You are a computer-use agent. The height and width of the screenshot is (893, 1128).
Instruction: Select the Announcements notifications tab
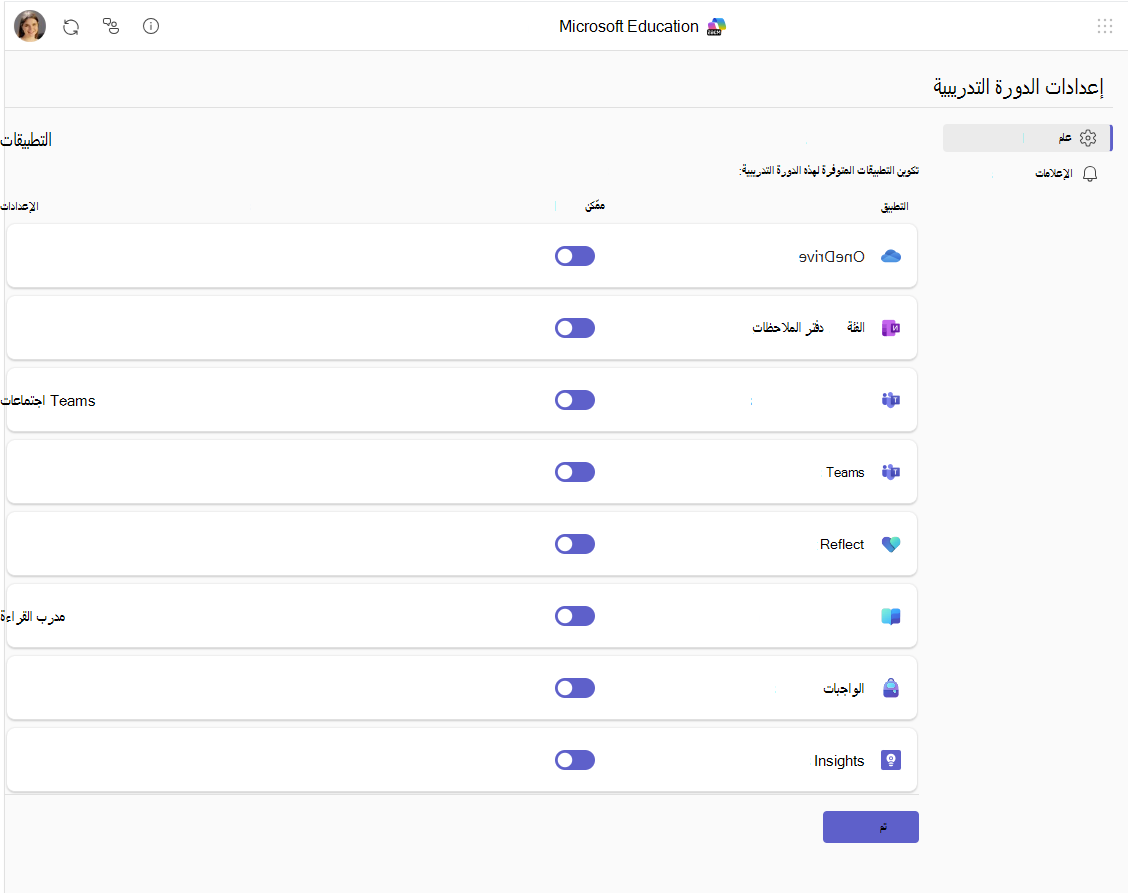[x=1027, y=173]
